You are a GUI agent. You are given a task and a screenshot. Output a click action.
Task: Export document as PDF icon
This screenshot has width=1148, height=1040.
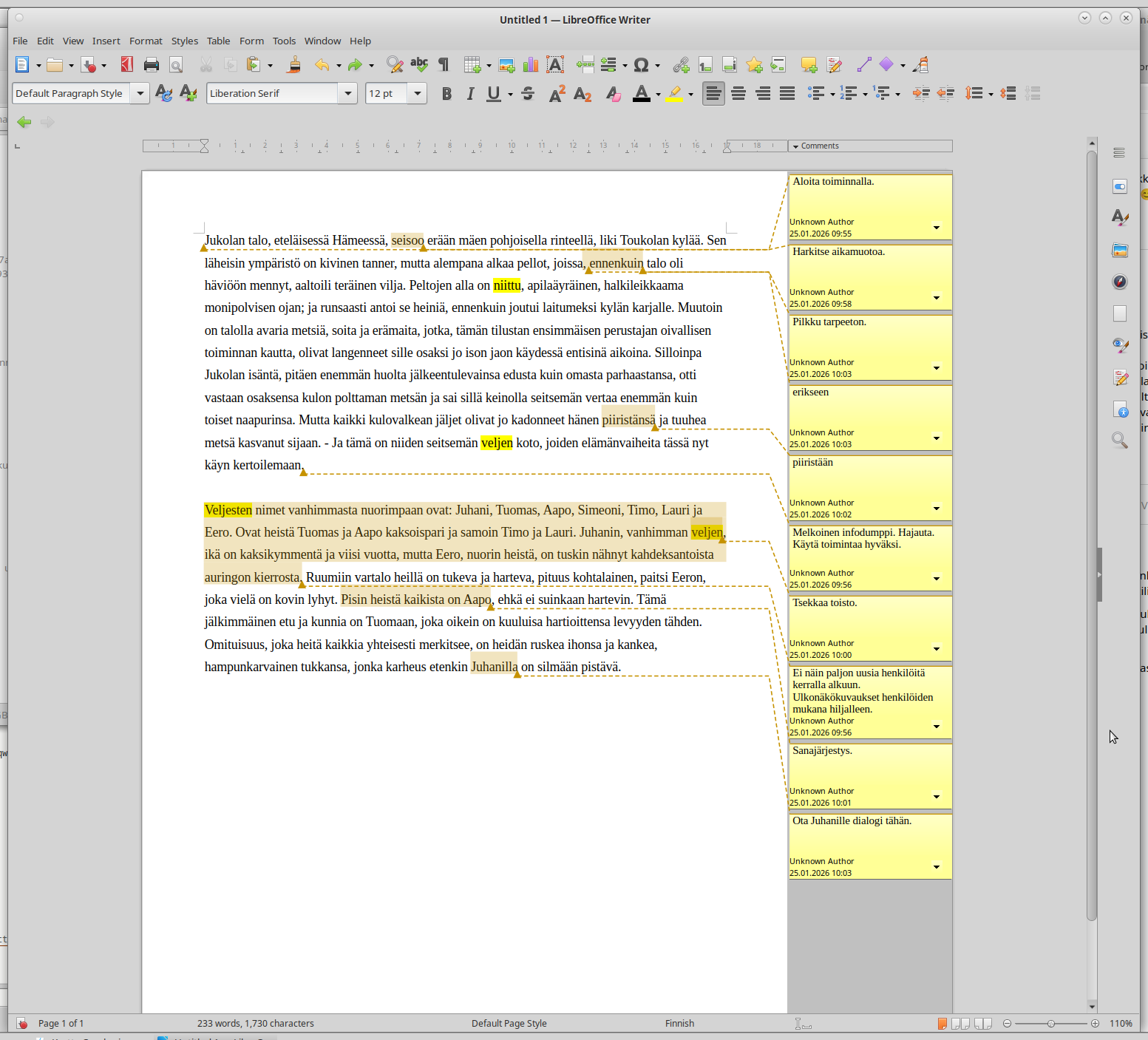point(127,65)
